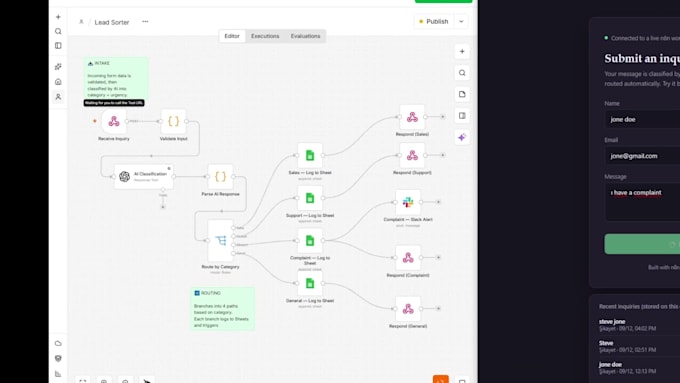The height and width of the screenshot is (383, 680).
Task: Click the canvas search nodes button
Action: pos(462,73)
